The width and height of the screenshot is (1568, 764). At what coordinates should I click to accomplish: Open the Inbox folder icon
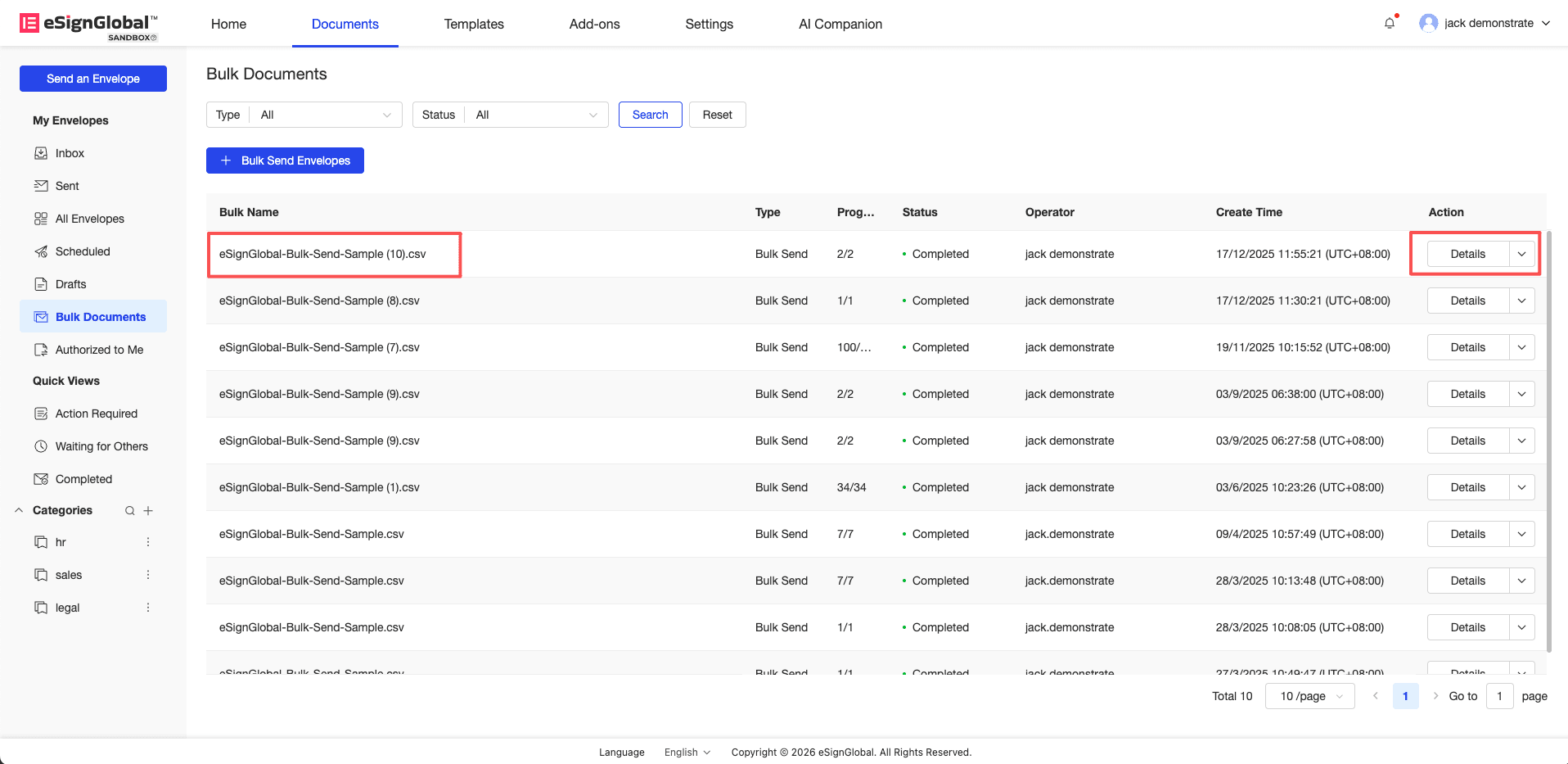(x=41, y=153)
